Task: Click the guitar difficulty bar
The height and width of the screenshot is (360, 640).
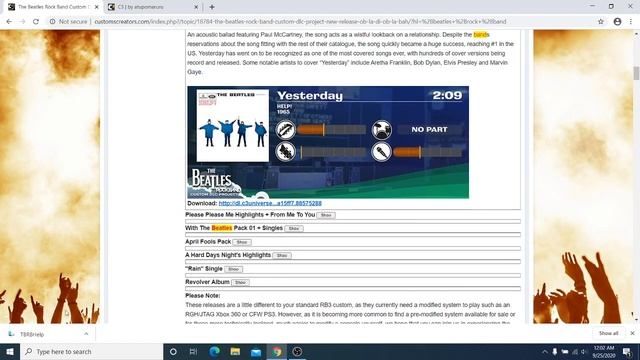Action: [332, 130]
